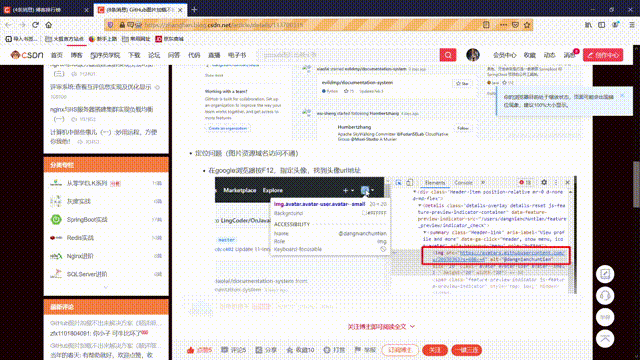Click the red 关注 follow button
The width and height of the screenshot is (640, 360).
pyautogui.click(x=435, y=350)
